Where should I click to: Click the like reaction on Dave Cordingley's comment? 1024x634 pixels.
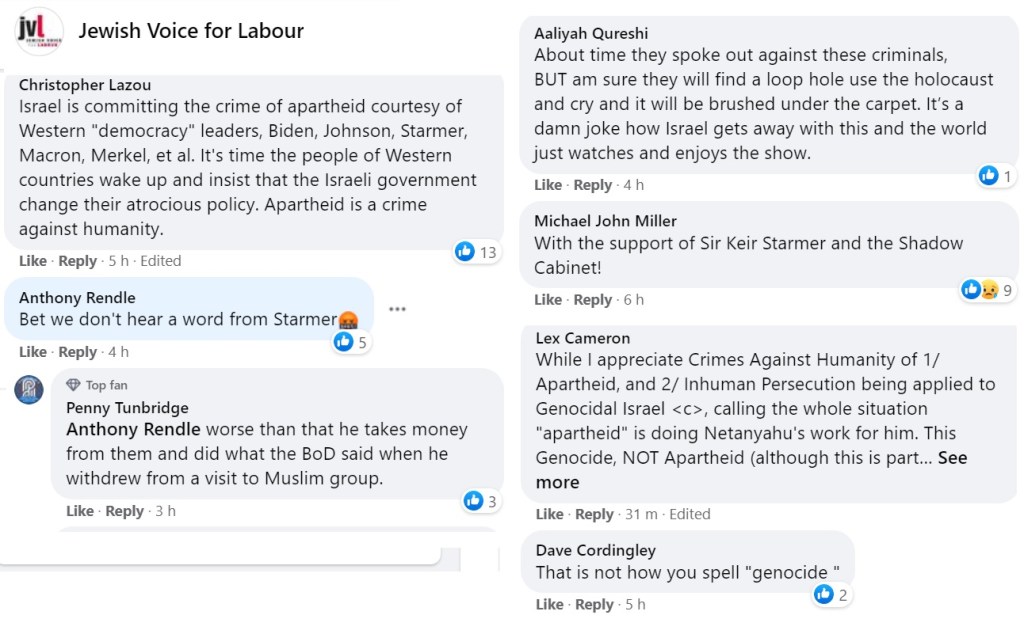(x=824, y=595)
